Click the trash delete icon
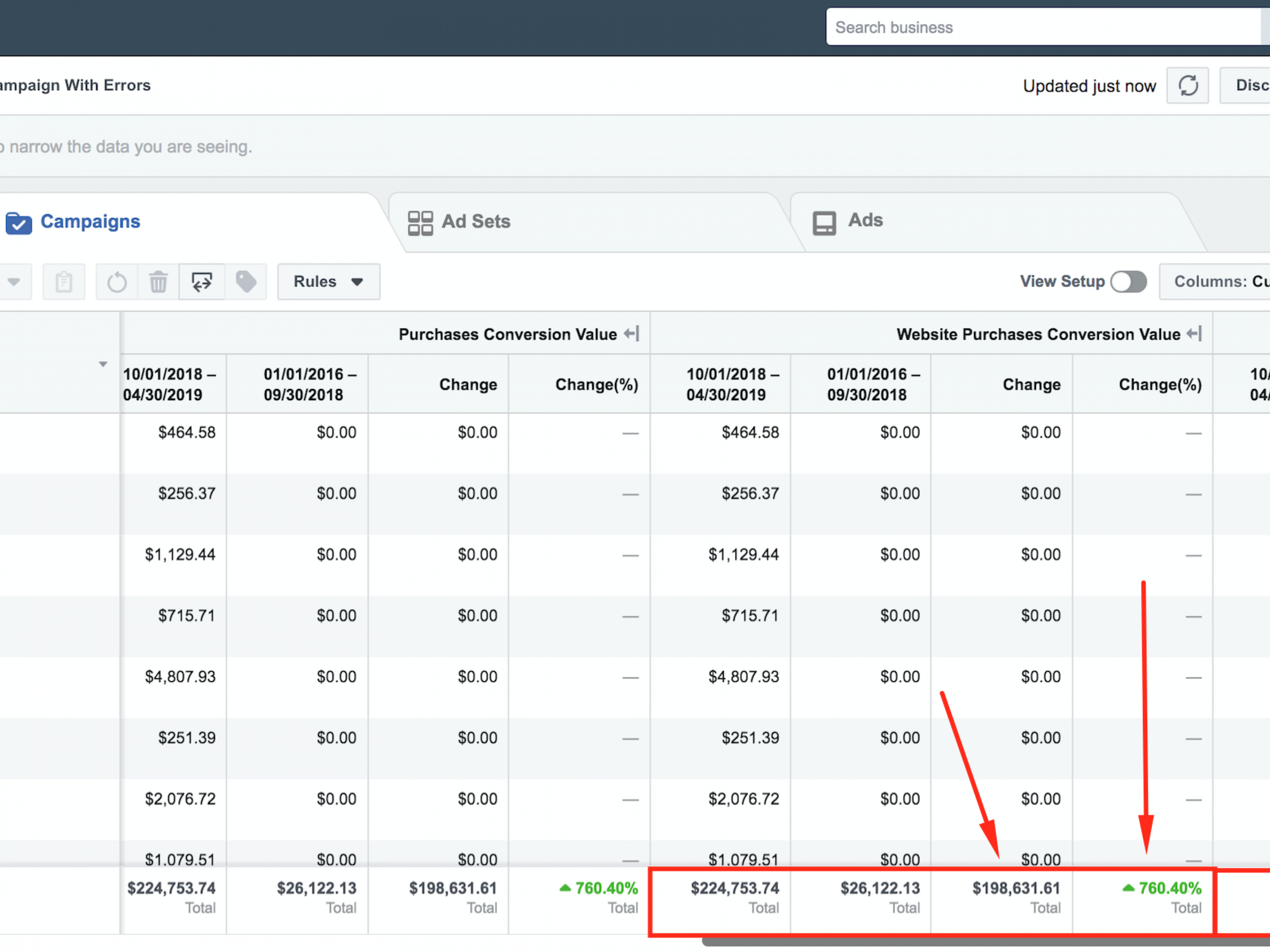Screen dimensions: 1270x952 pyautogui.click(x=158, y=282)
